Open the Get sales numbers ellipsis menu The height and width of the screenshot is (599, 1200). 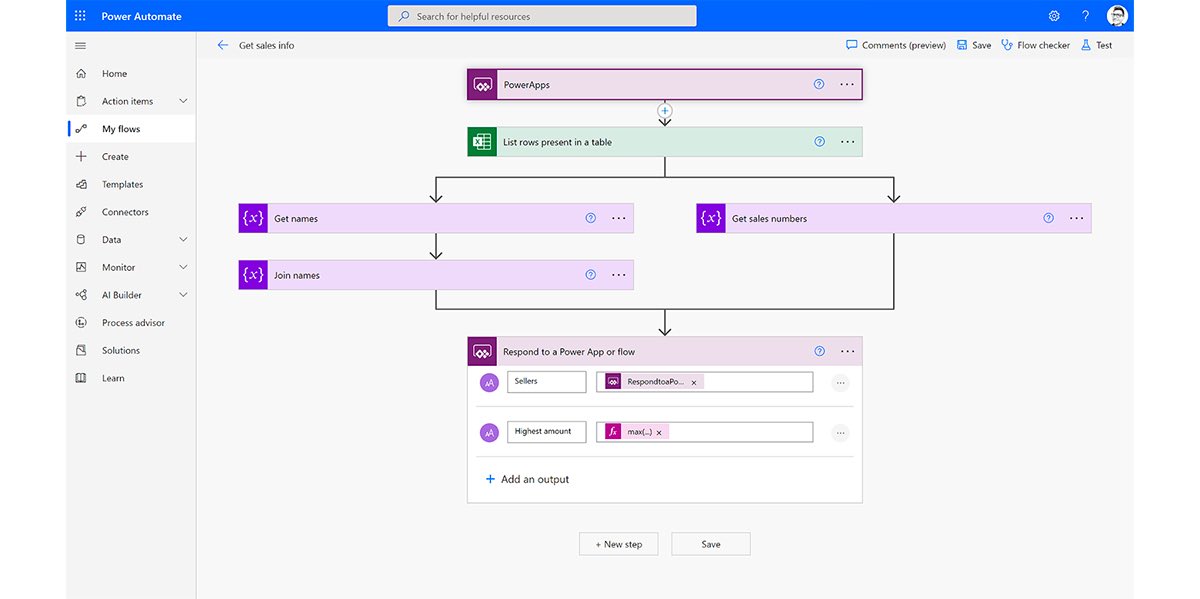click(x=1076, y=218)
